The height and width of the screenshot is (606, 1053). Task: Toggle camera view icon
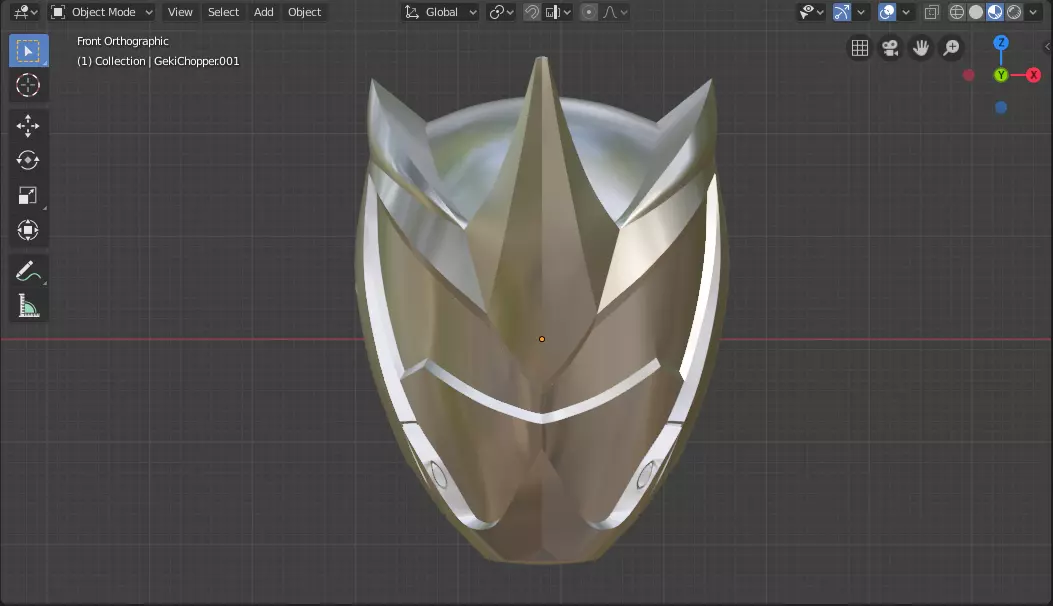click(x=890, y=48)
